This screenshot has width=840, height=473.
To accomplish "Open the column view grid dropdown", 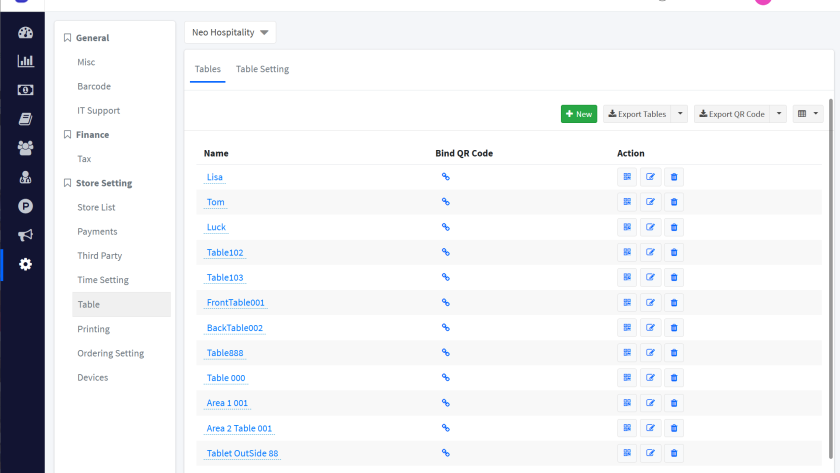I will click(807, 114).
